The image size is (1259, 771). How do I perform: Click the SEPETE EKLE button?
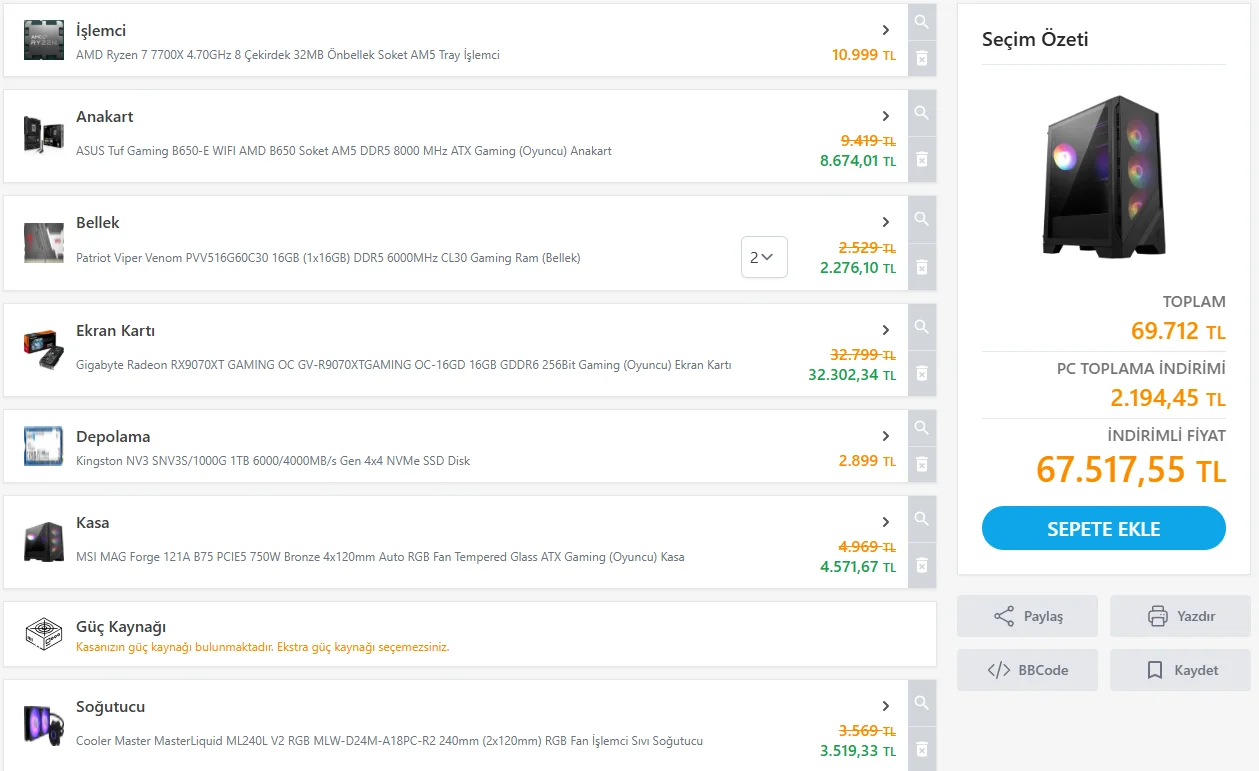point(1103,528)
